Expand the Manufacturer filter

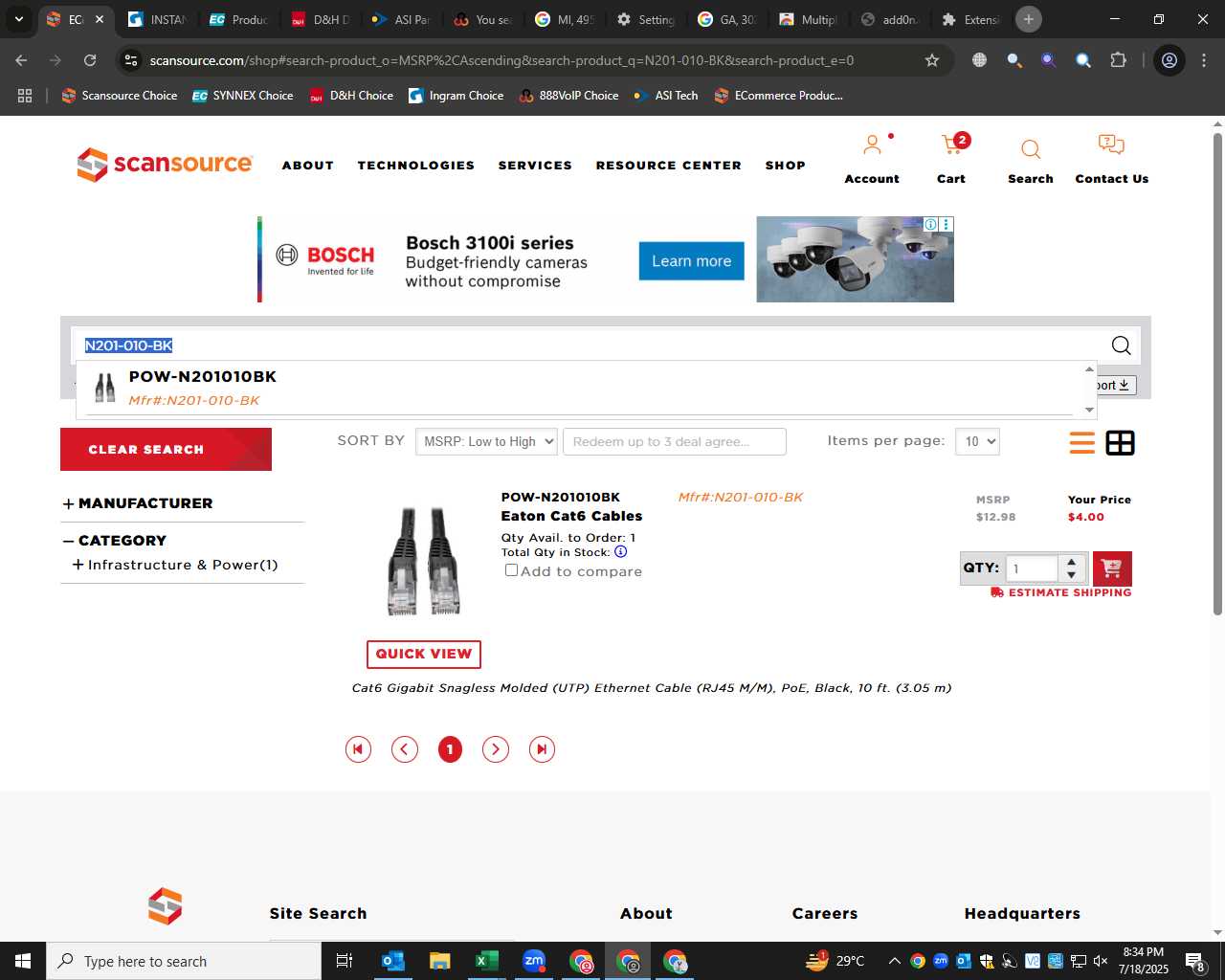click(x=68, y=504)
